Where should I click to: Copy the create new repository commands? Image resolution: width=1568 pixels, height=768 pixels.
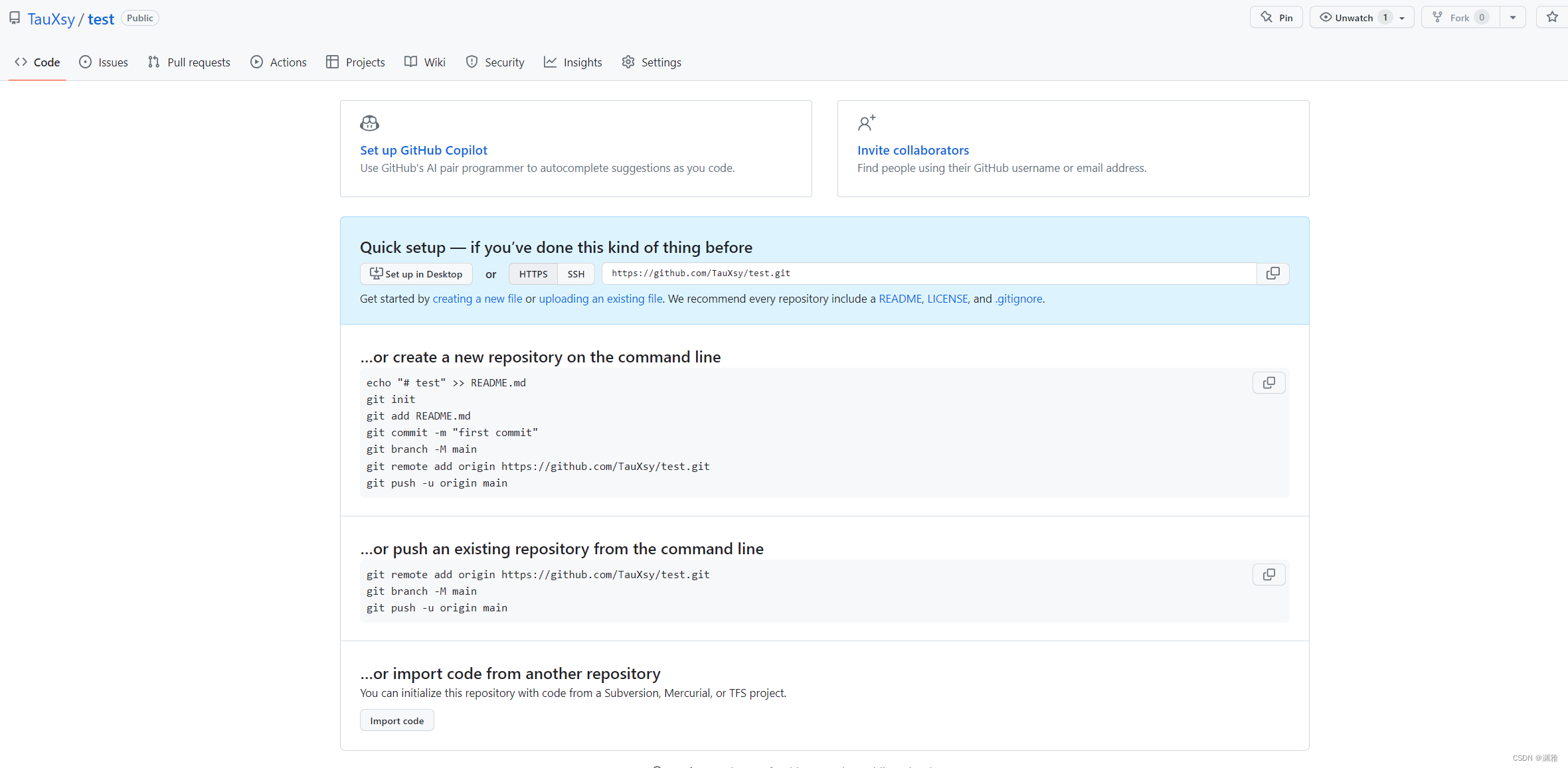coord(1269,383)
